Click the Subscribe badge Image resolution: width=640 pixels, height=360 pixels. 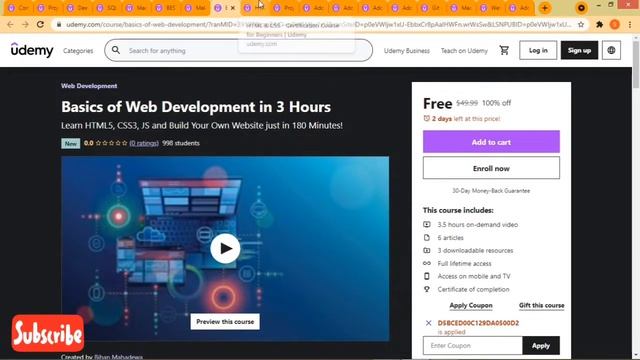click(48, 333)
